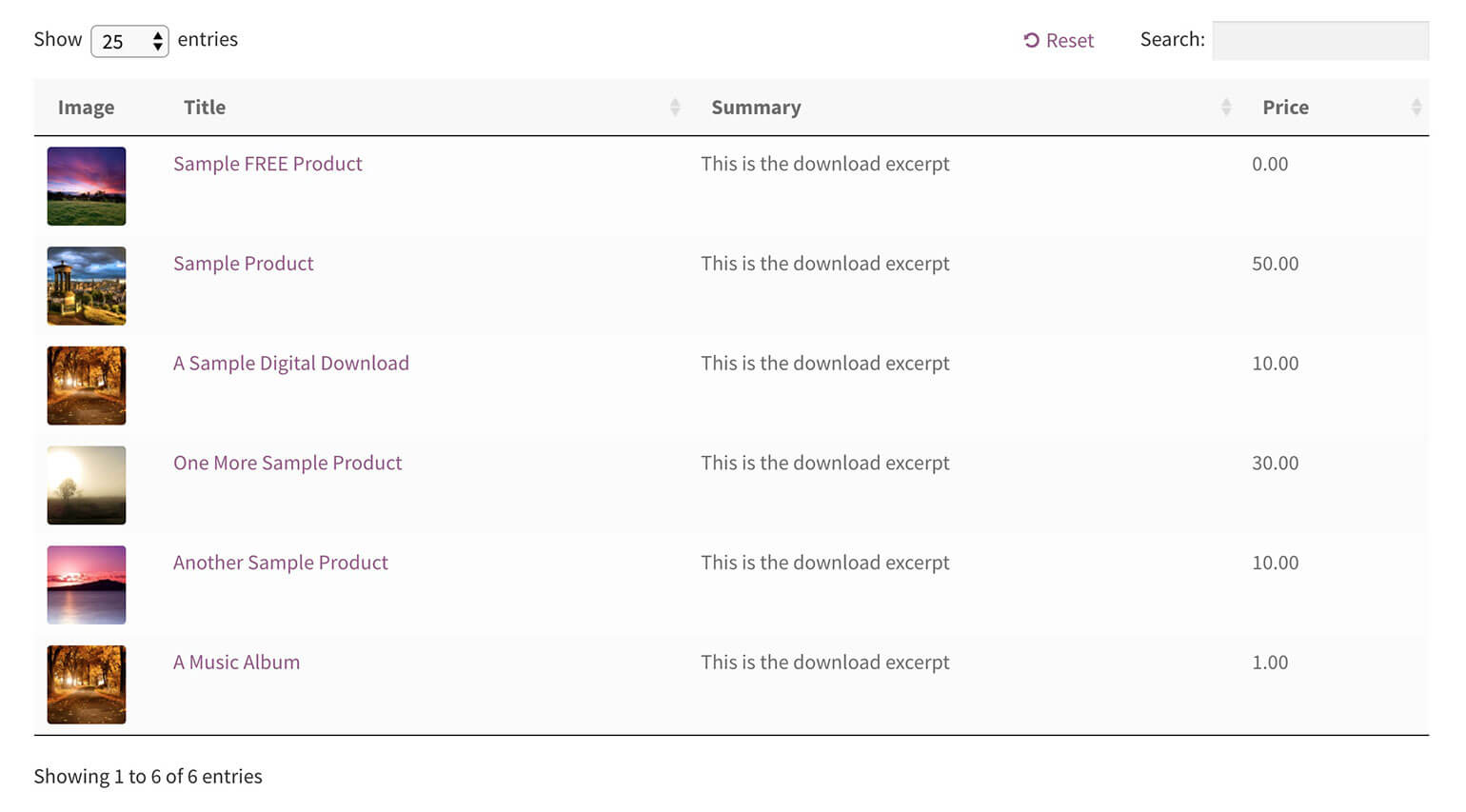
Task: Click the down stepper arrow on entries selector
Action: (x=157, y=47)
